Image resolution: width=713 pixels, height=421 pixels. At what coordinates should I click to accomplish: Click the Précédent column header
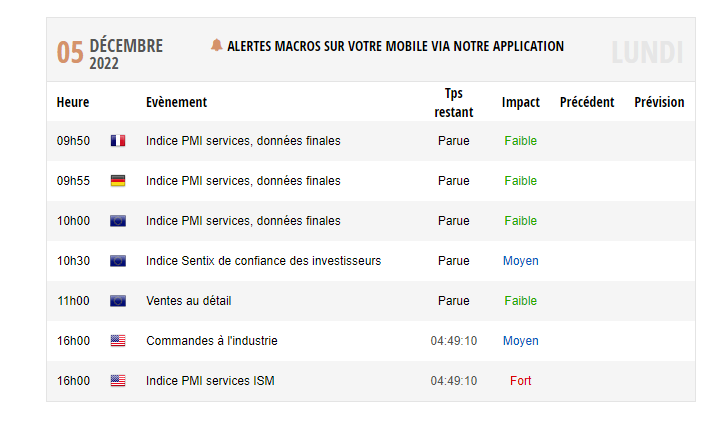(587, 102)
